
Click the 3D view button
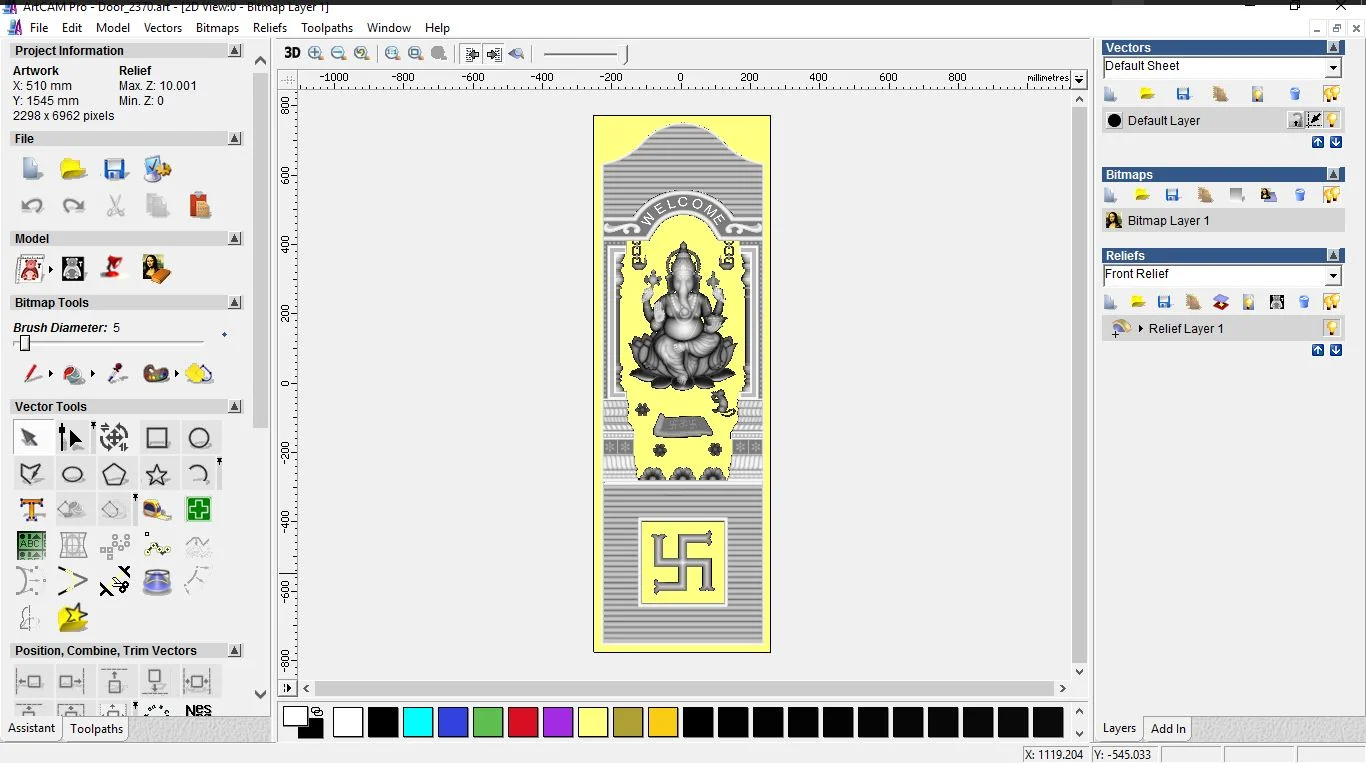pyautogui.click(x=292, y=53)
